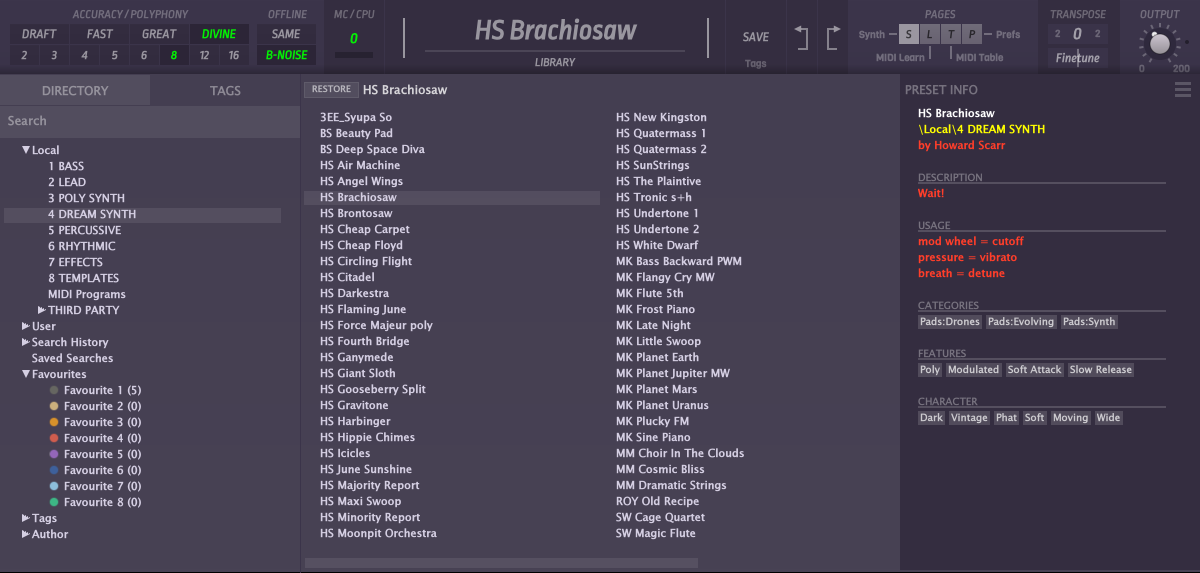Viewport: 1200px width, 573px height.
Task: Switch to the DIRECTORY tab
Action: pos(75,90)
